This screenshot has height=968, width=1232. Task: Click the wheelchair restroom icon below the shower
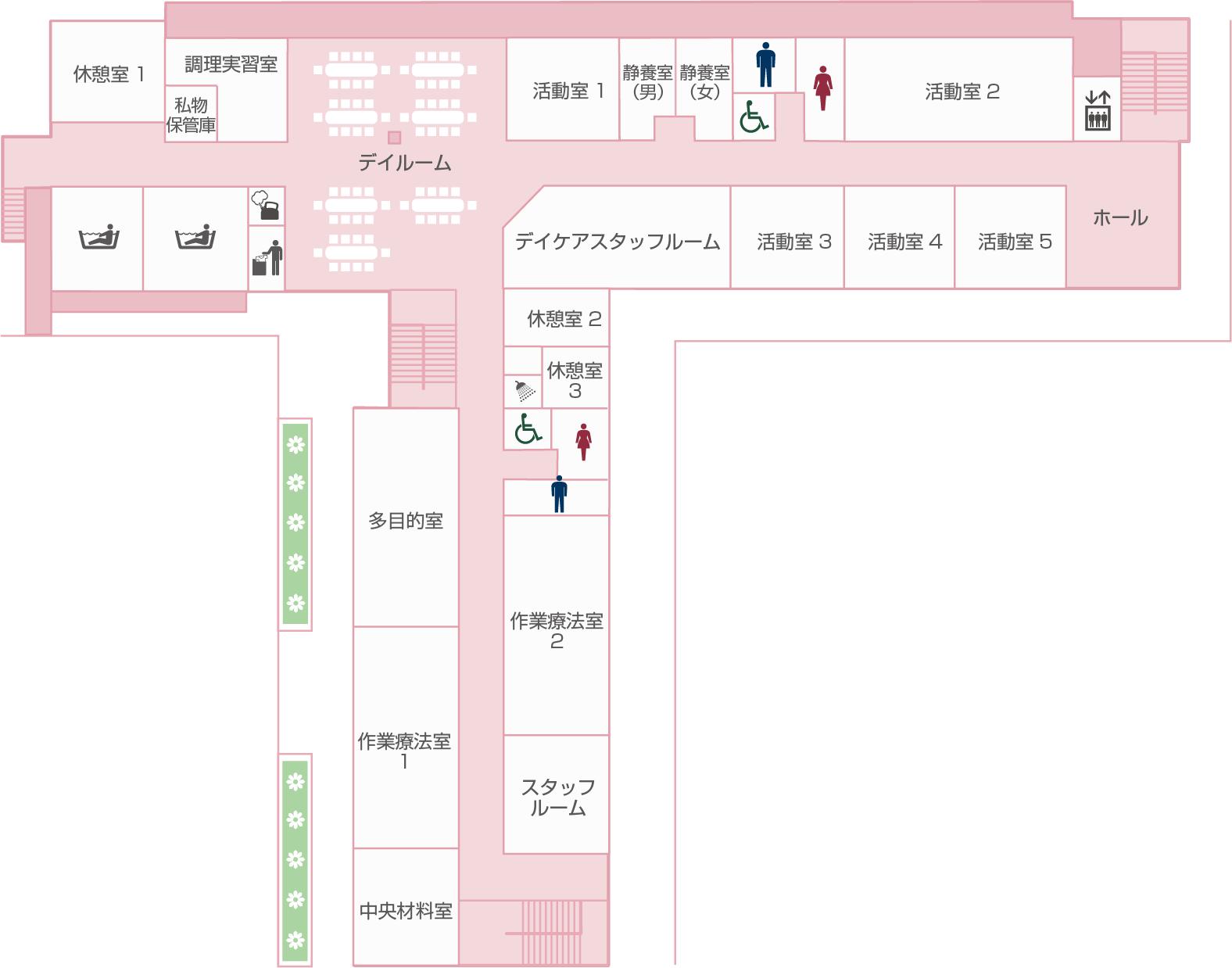click(x=528, y=428)
